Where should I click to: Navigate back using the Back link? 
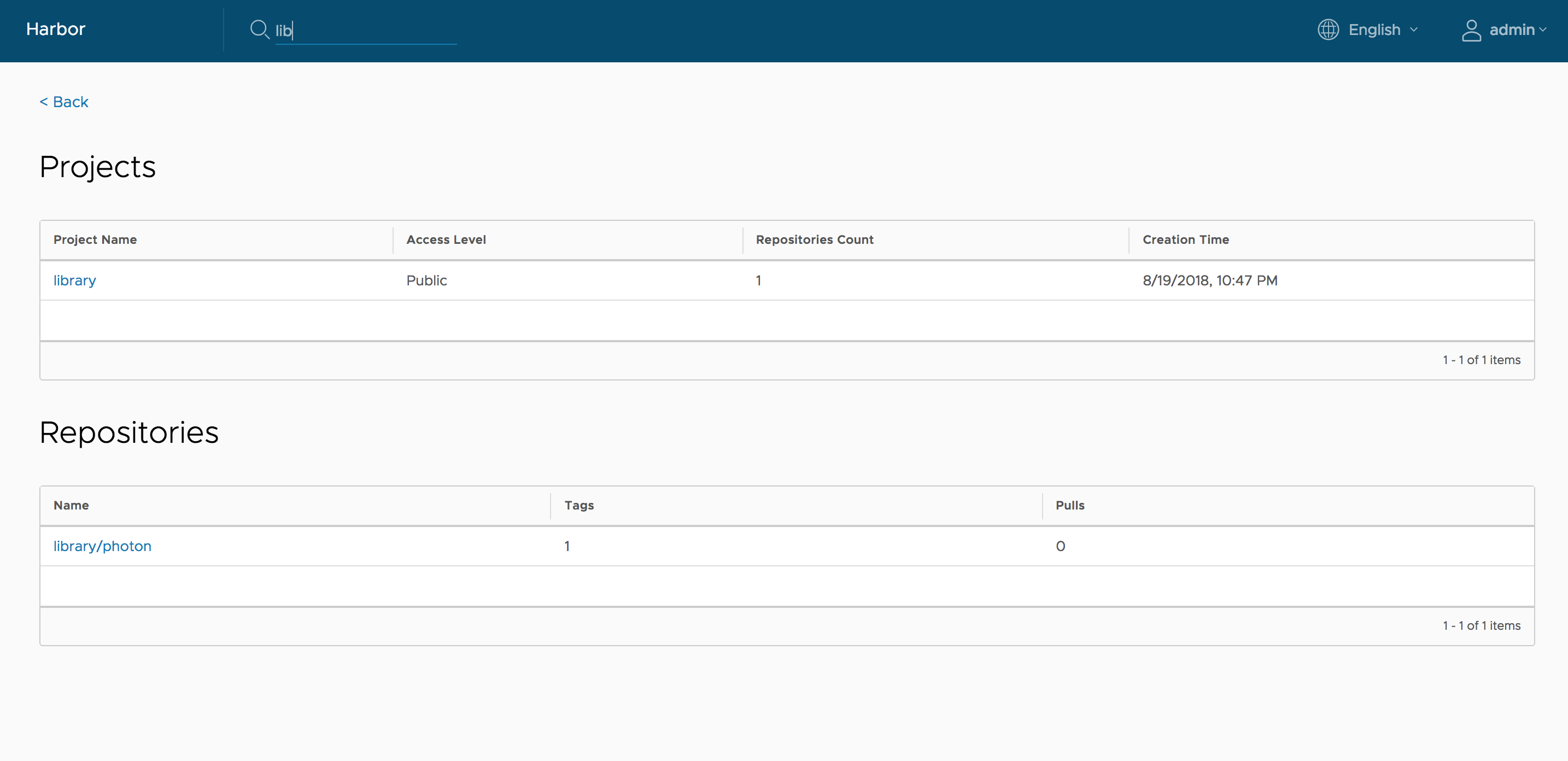click(63, 101)
